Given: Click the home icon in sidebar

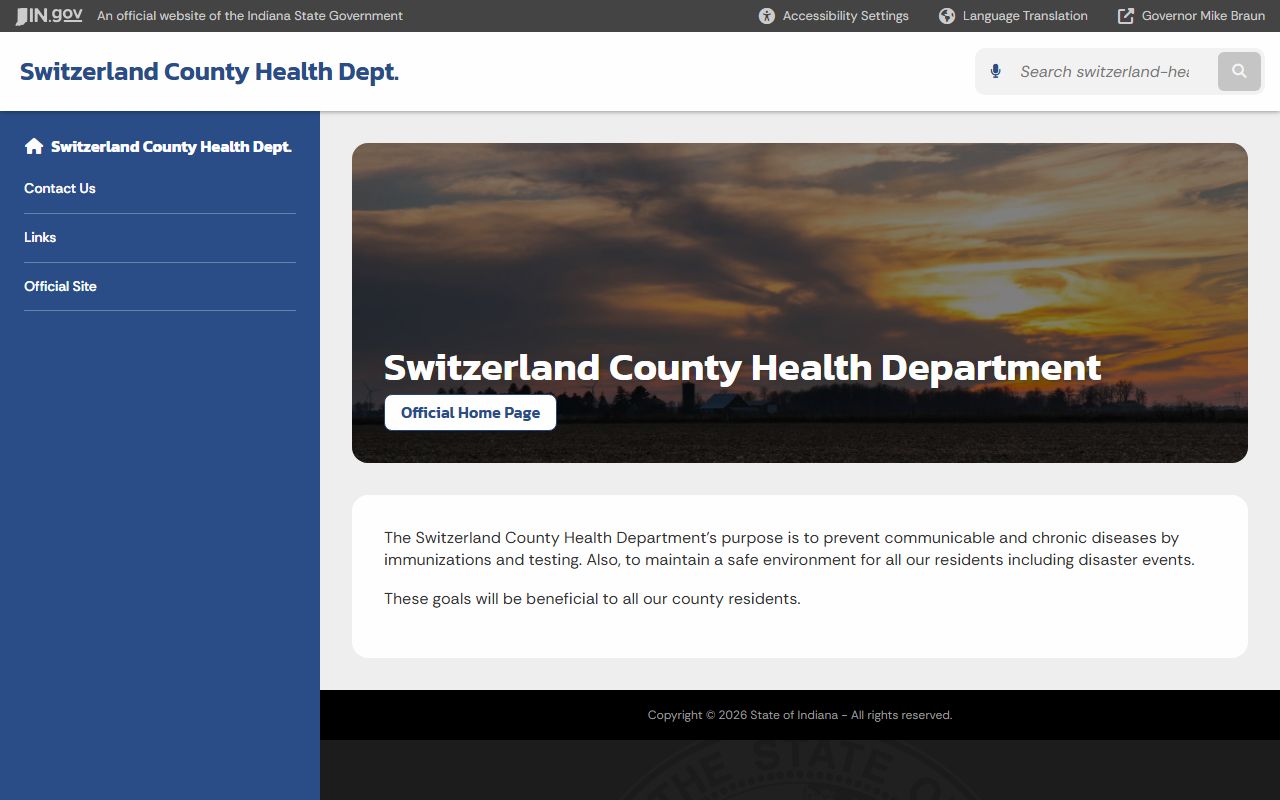Looking at the screenshot, I should [x=34, y=146].
